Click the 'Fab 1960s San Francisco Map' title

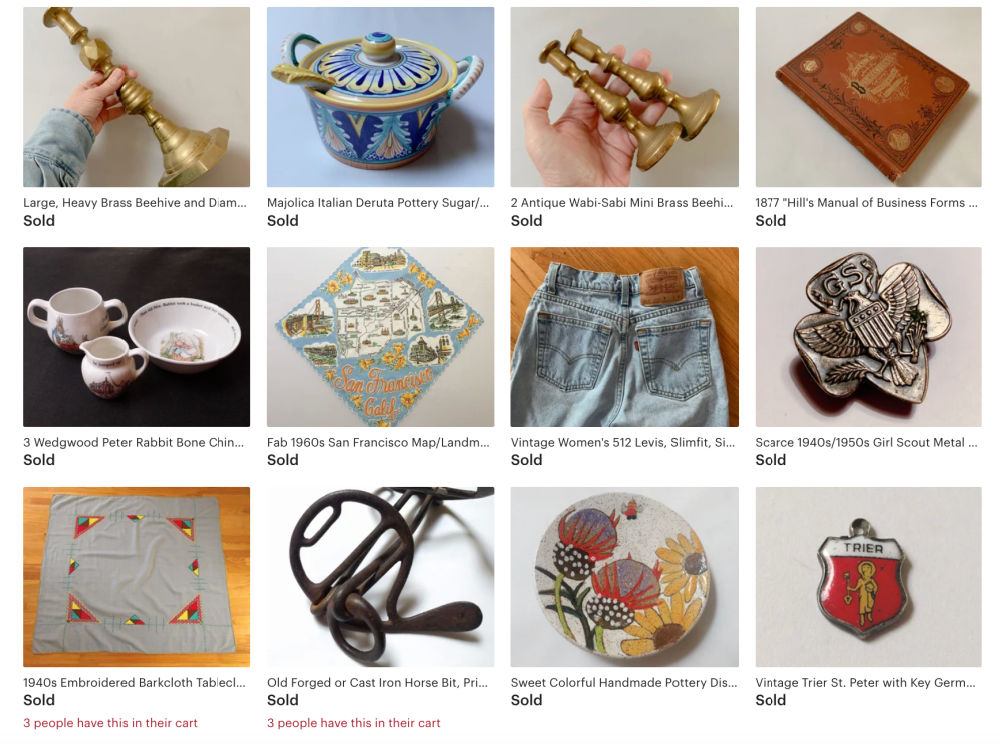coord(378,443)
